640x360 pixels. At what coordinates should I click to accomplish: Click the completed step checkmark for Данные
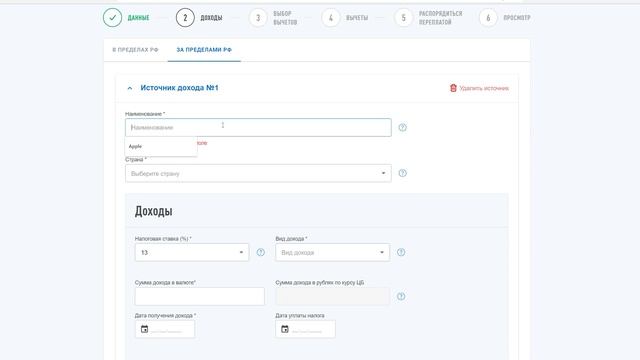[112, 18]
